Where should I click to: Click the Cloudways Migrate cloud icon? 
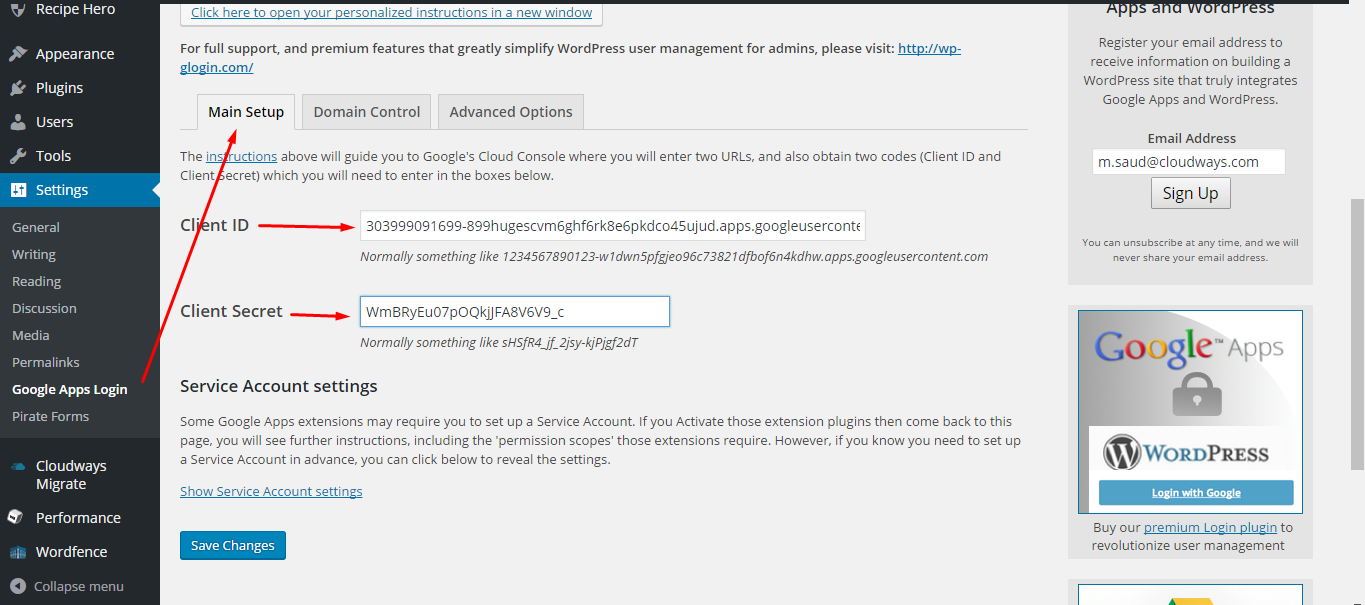[17, 466]
